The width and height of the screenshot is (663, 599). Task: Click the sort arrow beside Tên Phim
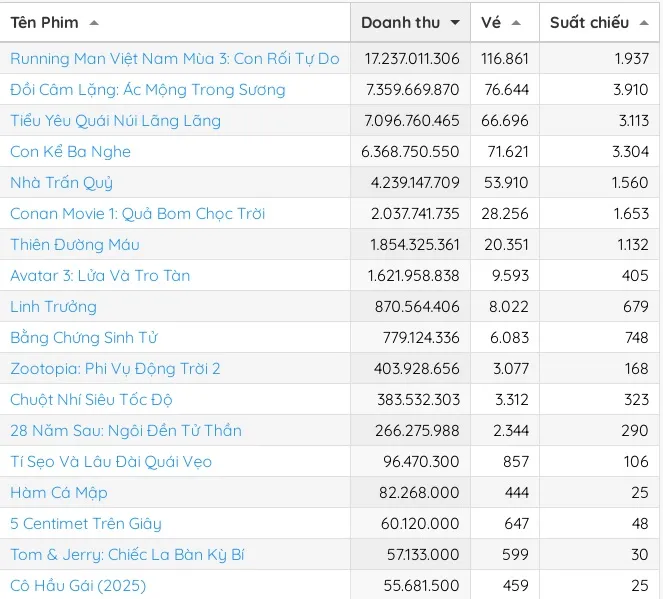pyautogui.click(x=94, y=23)
